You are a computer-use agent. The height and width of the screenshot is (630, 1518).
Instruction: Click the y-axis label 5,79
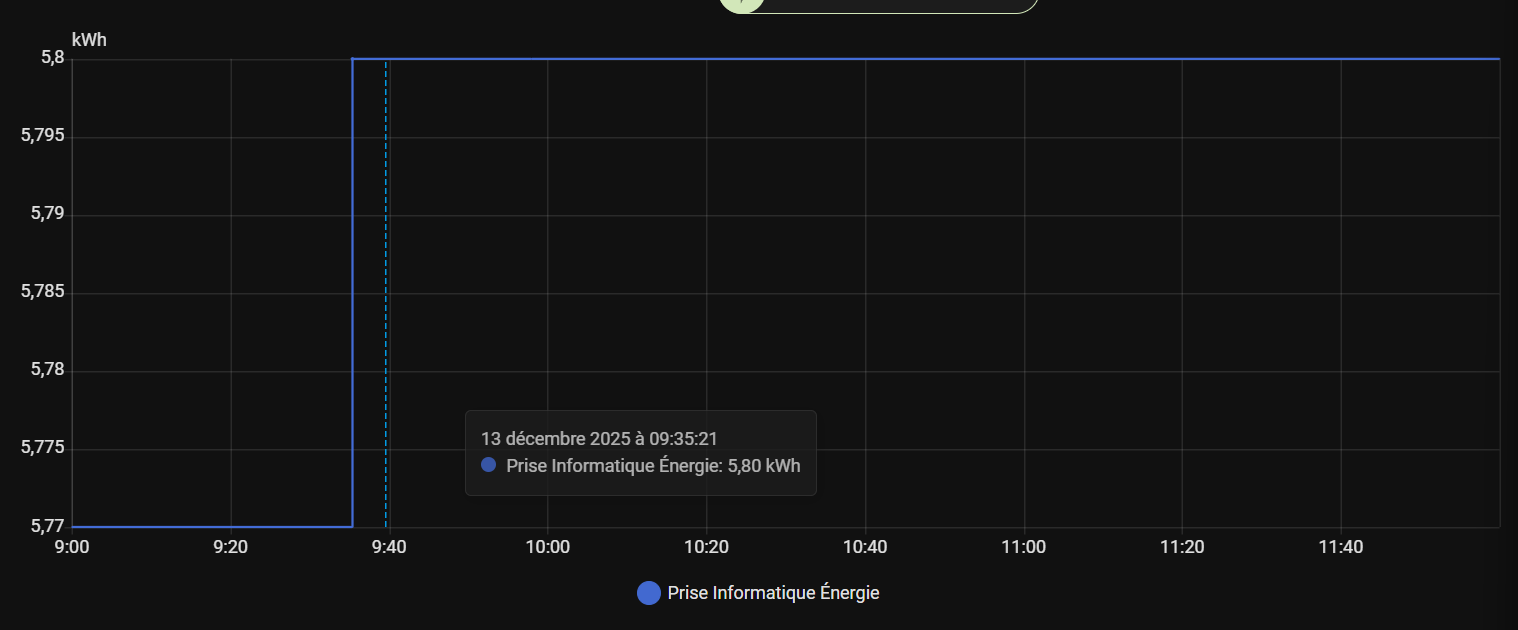(x=48, y=215)
